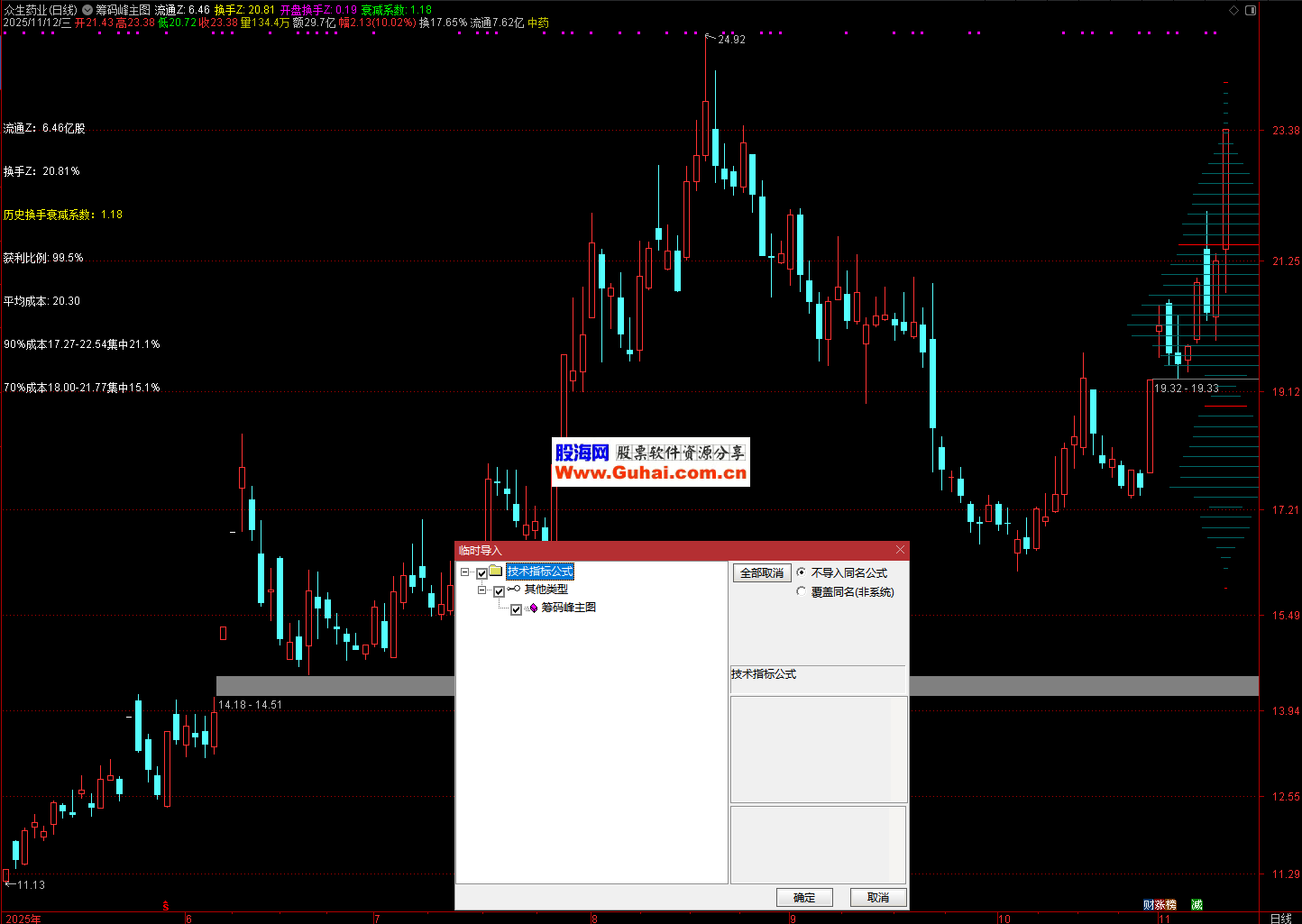Uncheck the 筹码峰主图 formula checkbox
Image resolution: width=1302 pixels, height=924 pixels.
point(516,609)
